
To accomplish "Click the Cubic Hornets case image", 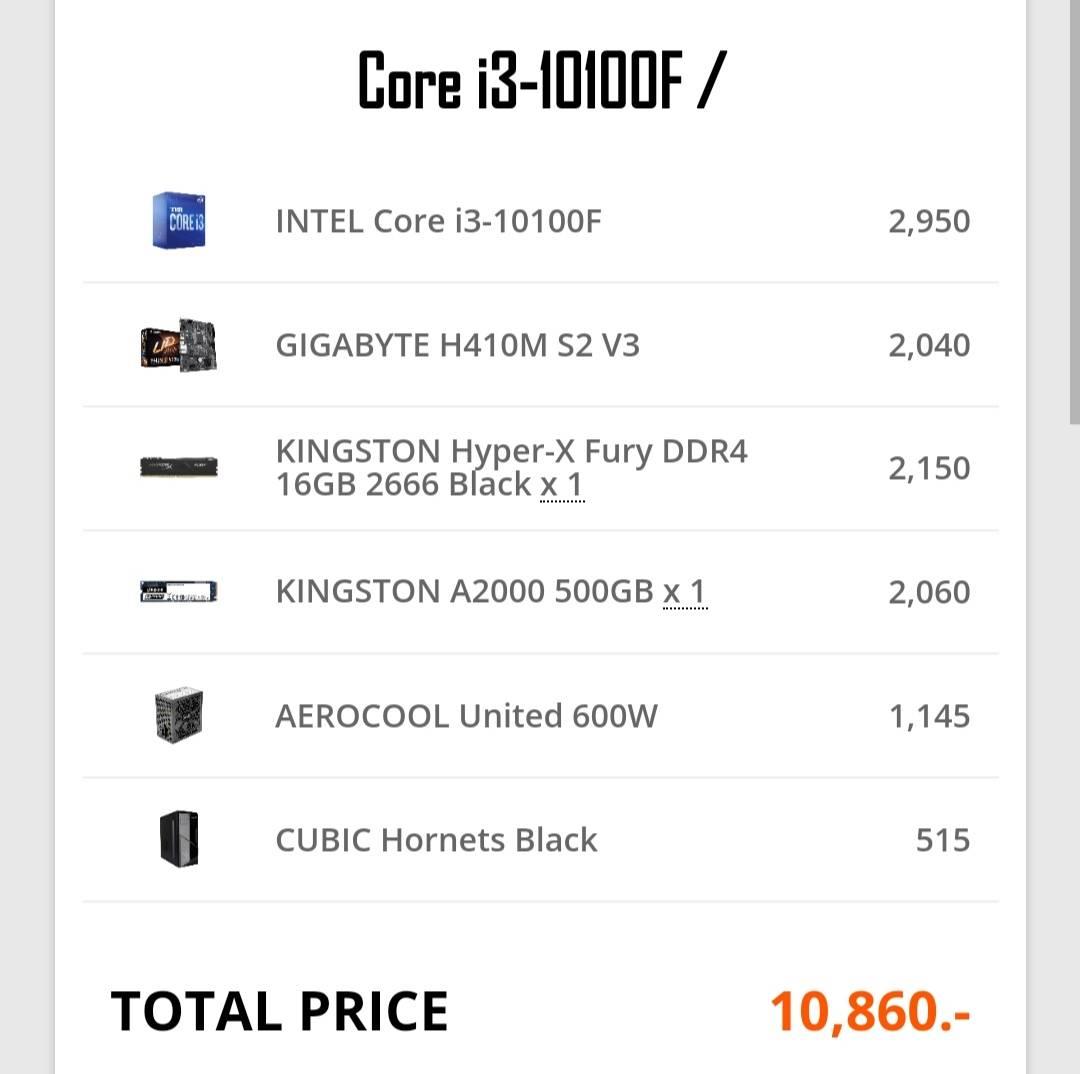I will click(x=179, y=838).
